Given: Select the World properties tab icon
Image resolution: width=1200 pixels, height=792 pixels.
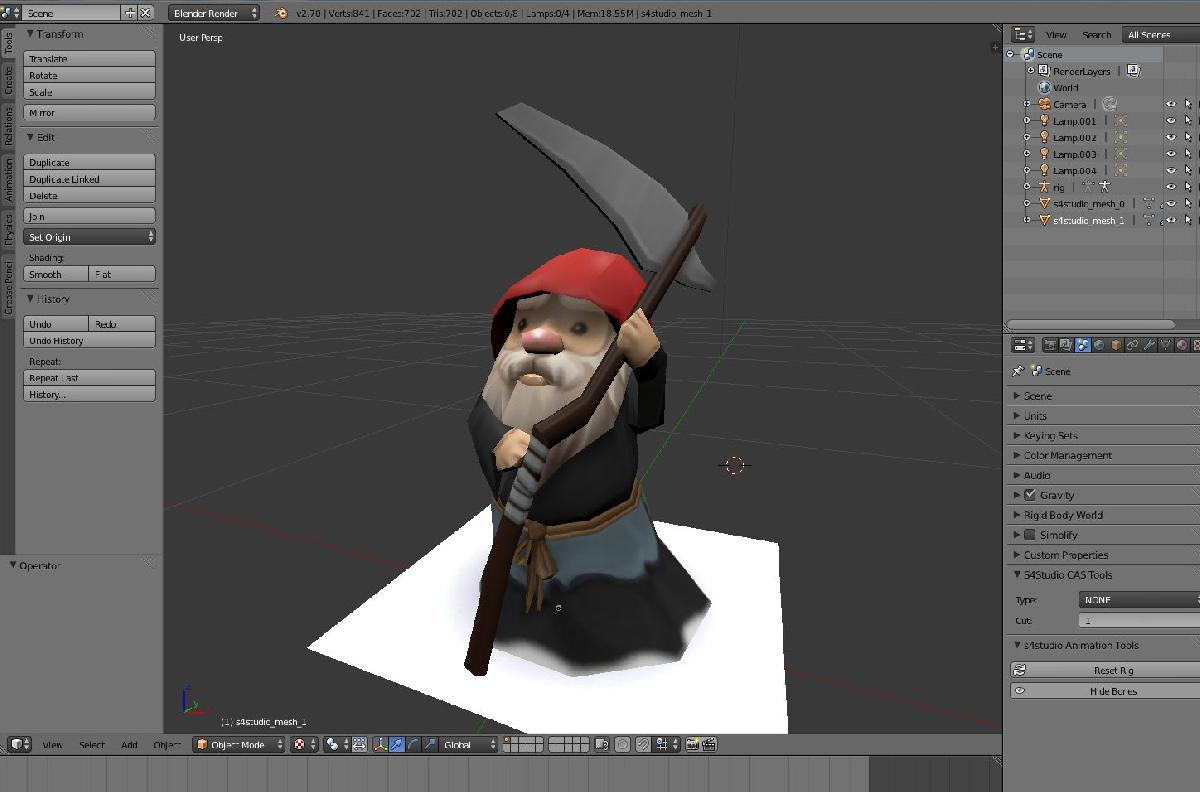Looking at the screenshot, I should tap(1099, 345).
